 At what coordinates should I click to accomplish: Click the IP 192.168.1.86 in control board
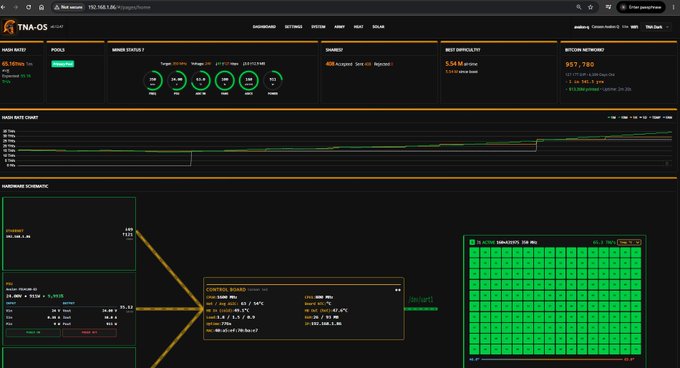point(323,324)
